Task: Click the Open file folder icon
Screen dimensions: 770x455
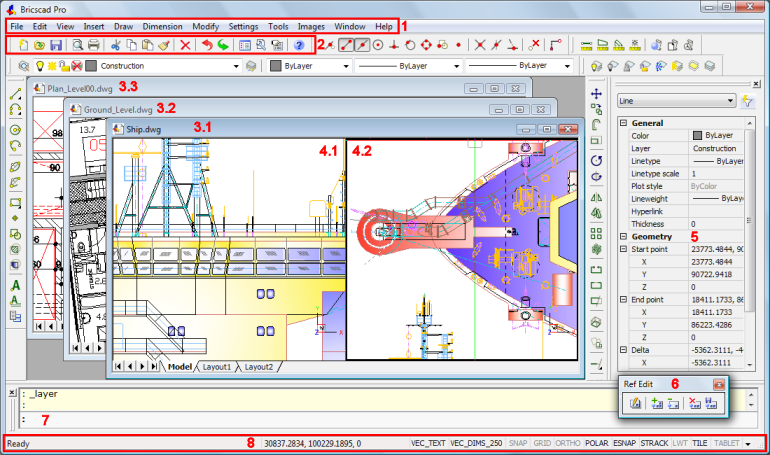Action: pyautogui.click(x=39, y=45)
